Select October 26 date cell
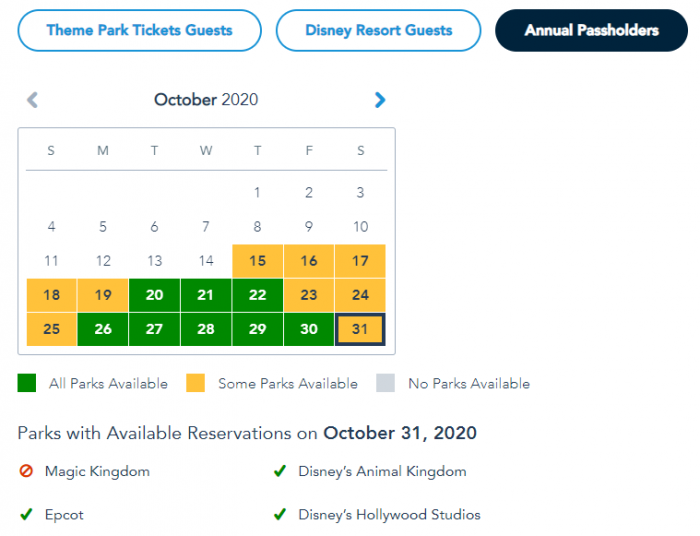 [x=103, y=329]
